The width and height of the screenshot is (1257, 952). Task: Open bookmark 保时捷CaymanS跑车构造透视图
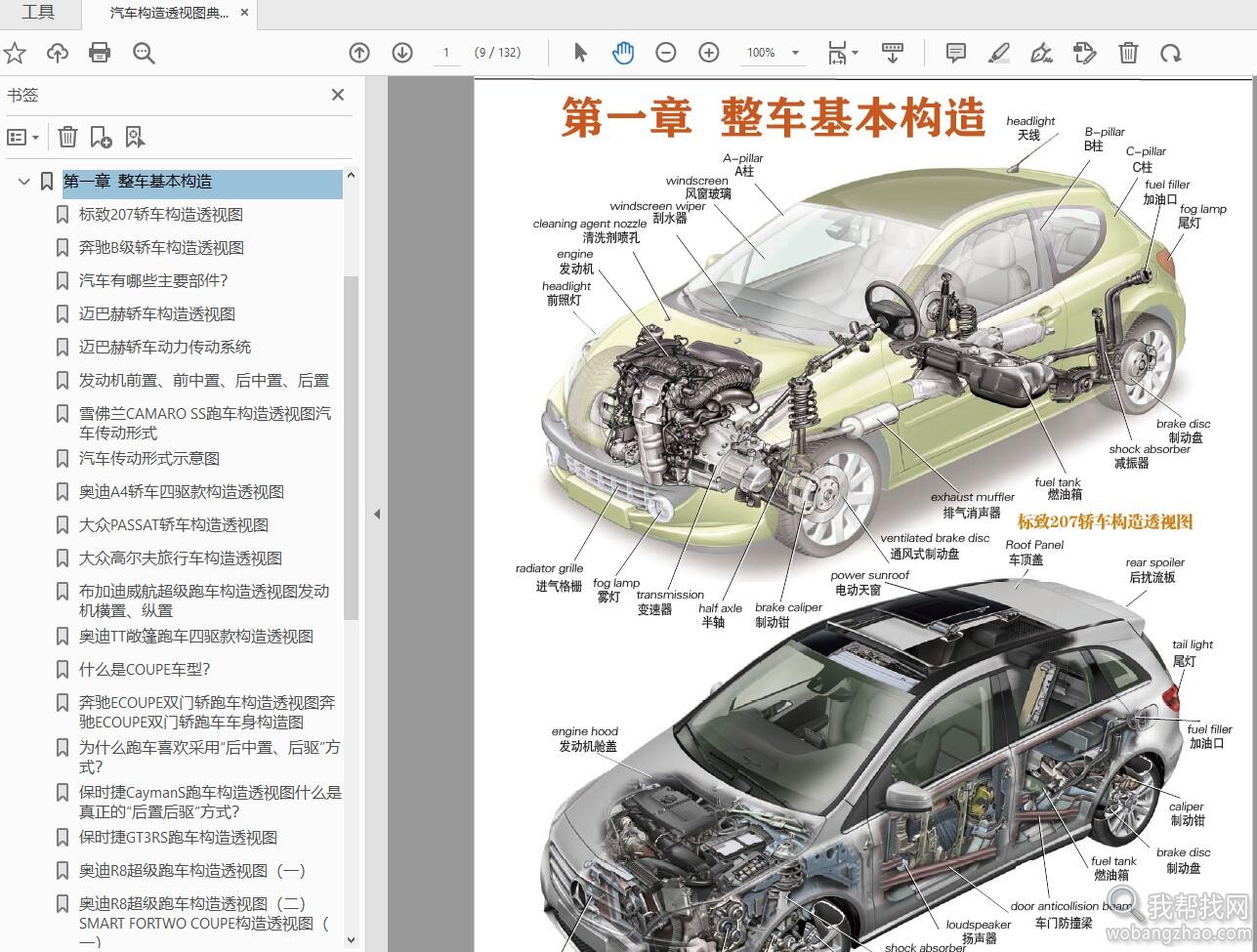click(210, 802)
